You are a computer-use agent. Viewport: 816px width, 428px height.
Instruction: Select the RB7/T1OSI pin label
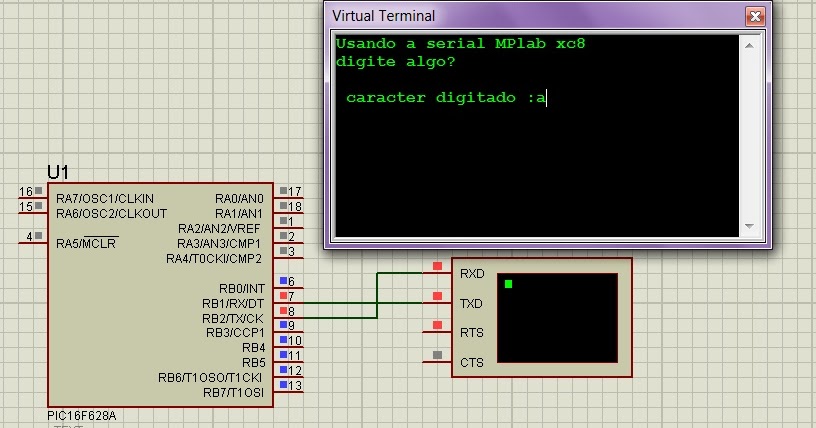click(x=233, y=393)
